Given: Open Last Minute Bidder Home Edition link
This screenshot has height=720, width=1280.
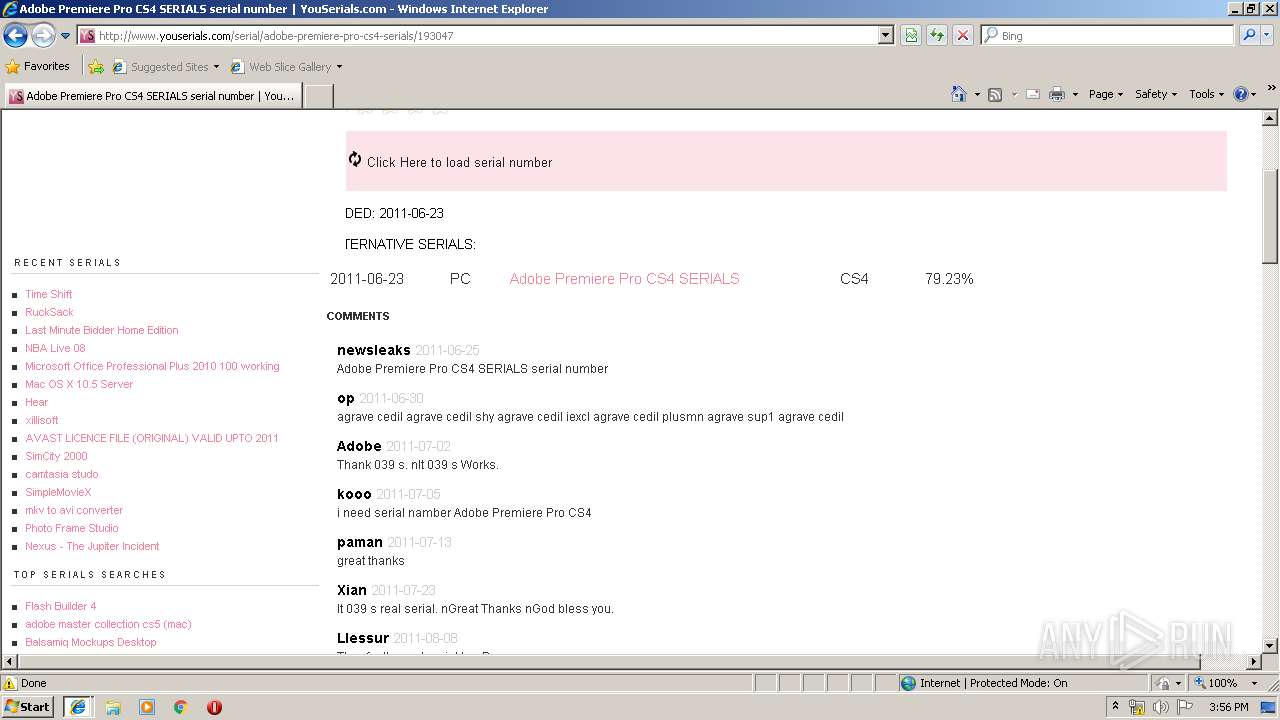Looking at the screenshot, I should tap(102, 330).
